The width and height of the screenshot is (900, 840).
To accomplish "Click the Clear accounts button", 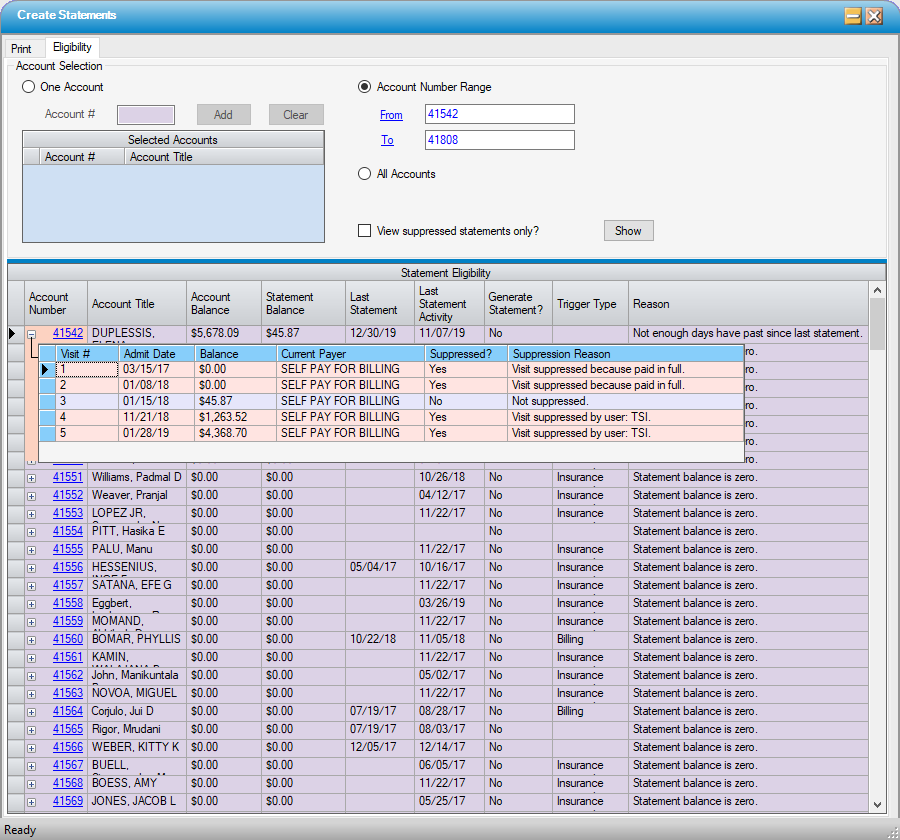I will [x=296, y=115].
